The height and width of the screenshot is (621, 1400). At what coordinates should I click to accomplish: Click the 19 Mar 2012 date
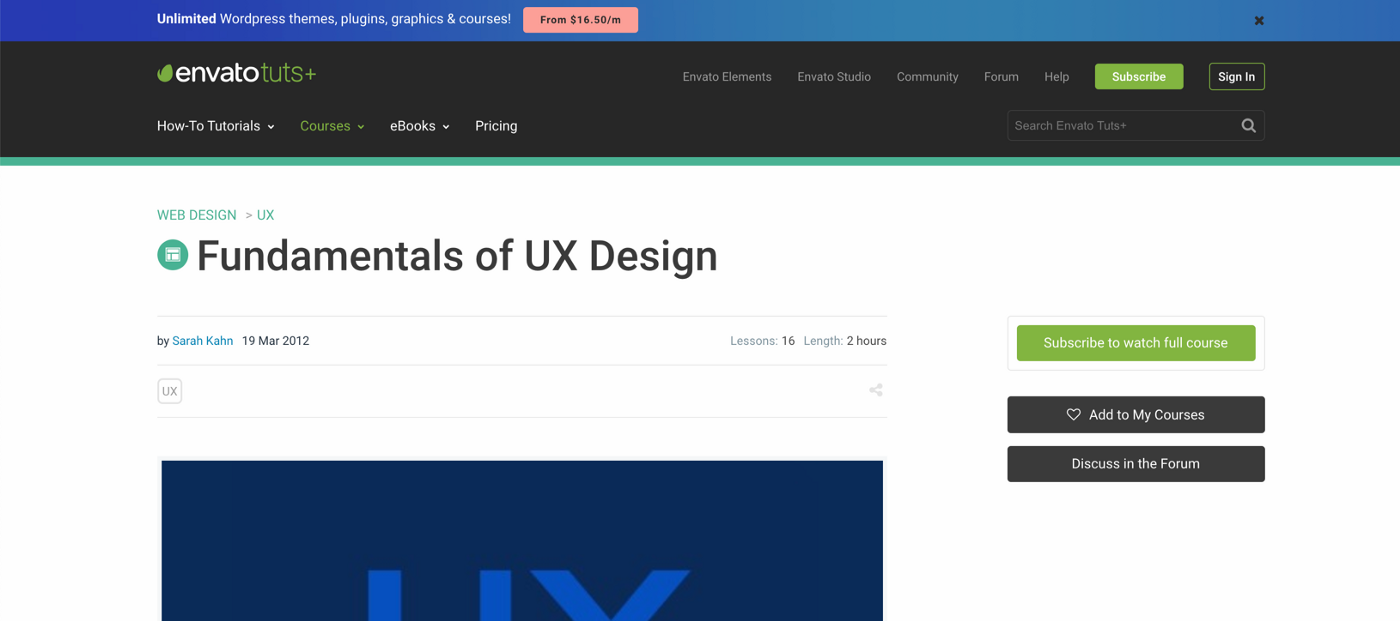point(276,341)
